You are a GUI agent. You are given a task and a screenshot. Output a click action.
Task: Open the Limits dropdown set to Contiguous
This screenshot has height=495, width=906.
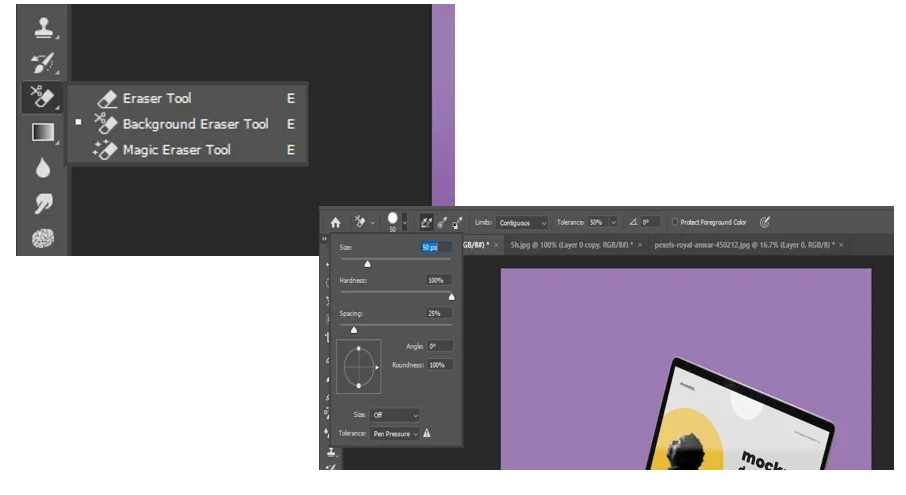(522, 222)
